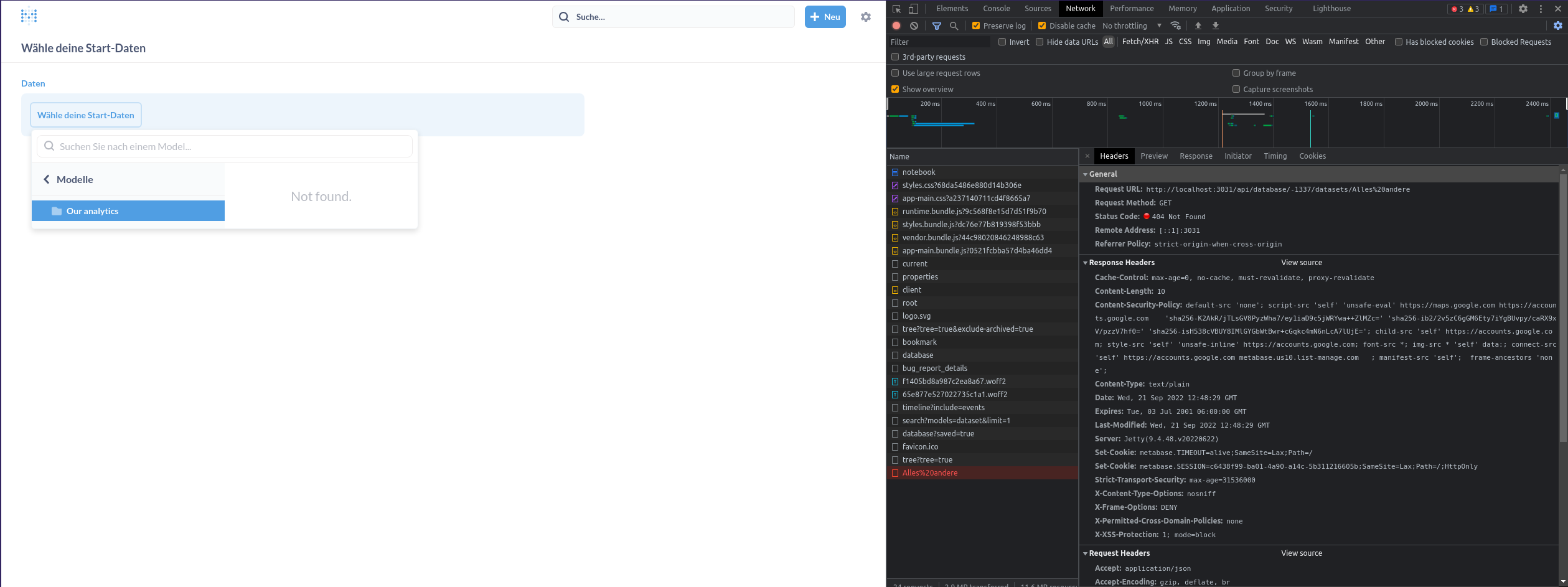This screenshot has height=587, width=1568.
Task: Export HAR file via download icon
Action: 1215,26
